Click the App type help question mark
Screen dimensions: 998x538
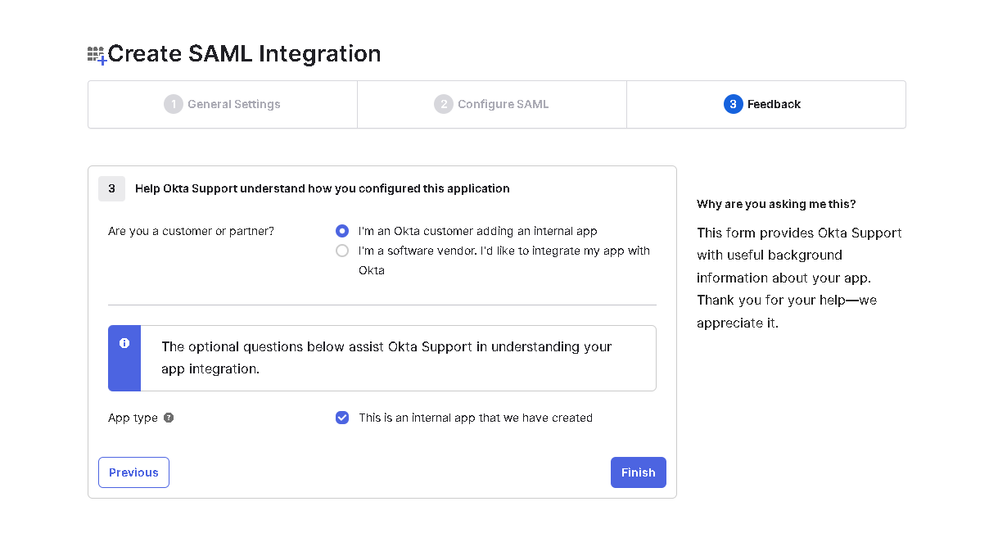(x=169, y=418)
